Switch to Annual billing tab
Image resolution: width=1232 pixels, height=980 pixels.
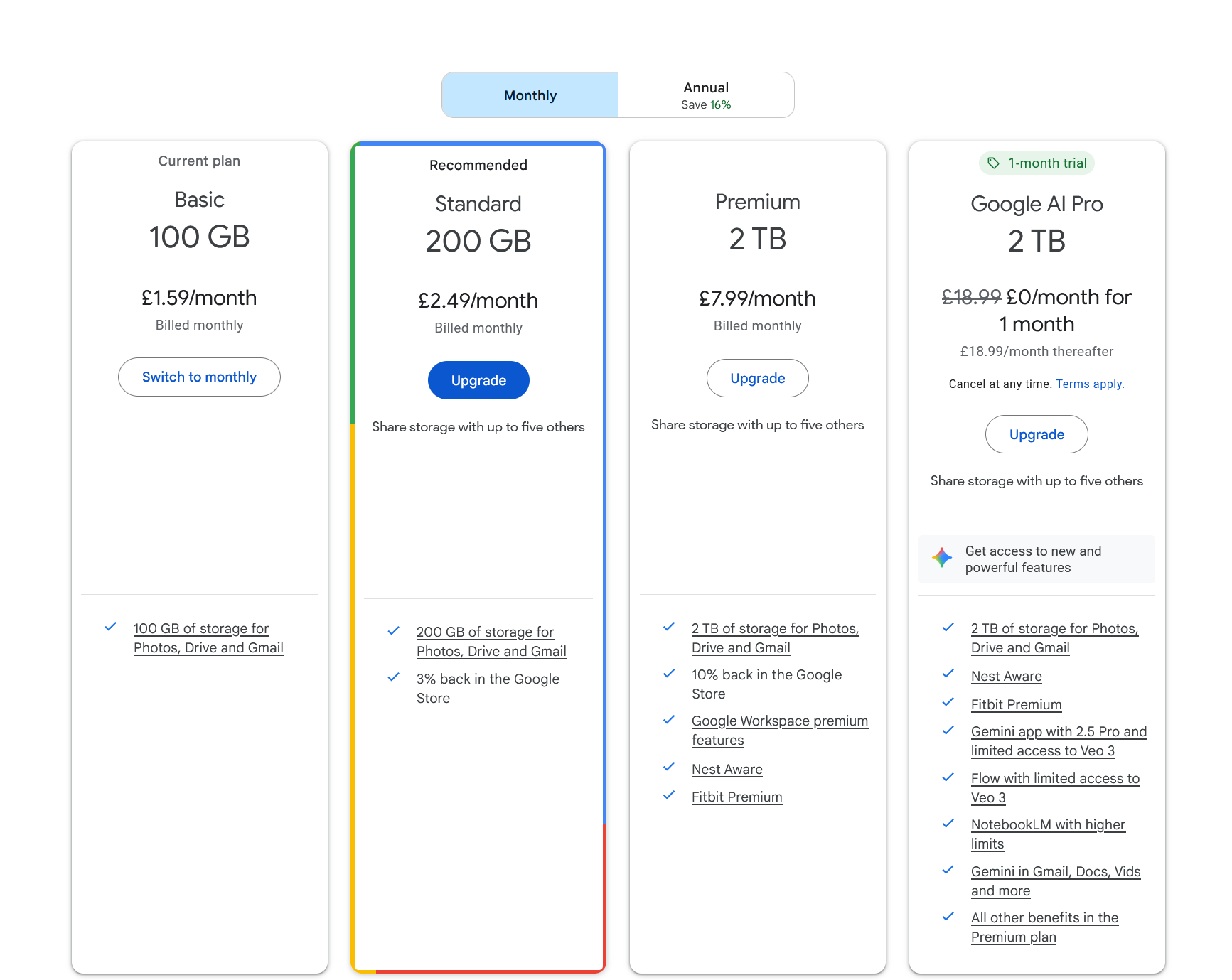(x=706, y=95)
